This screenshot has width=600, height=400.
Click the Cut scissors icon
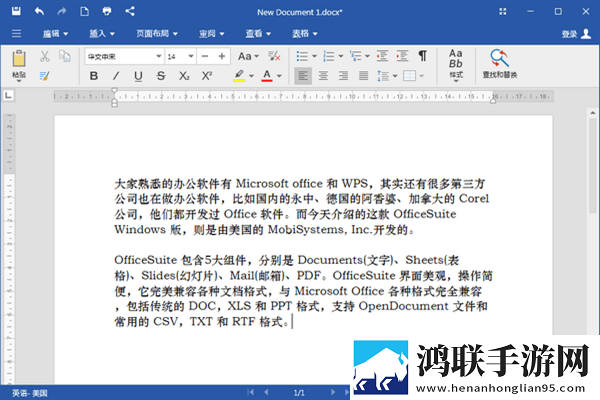tap(45, 56)
